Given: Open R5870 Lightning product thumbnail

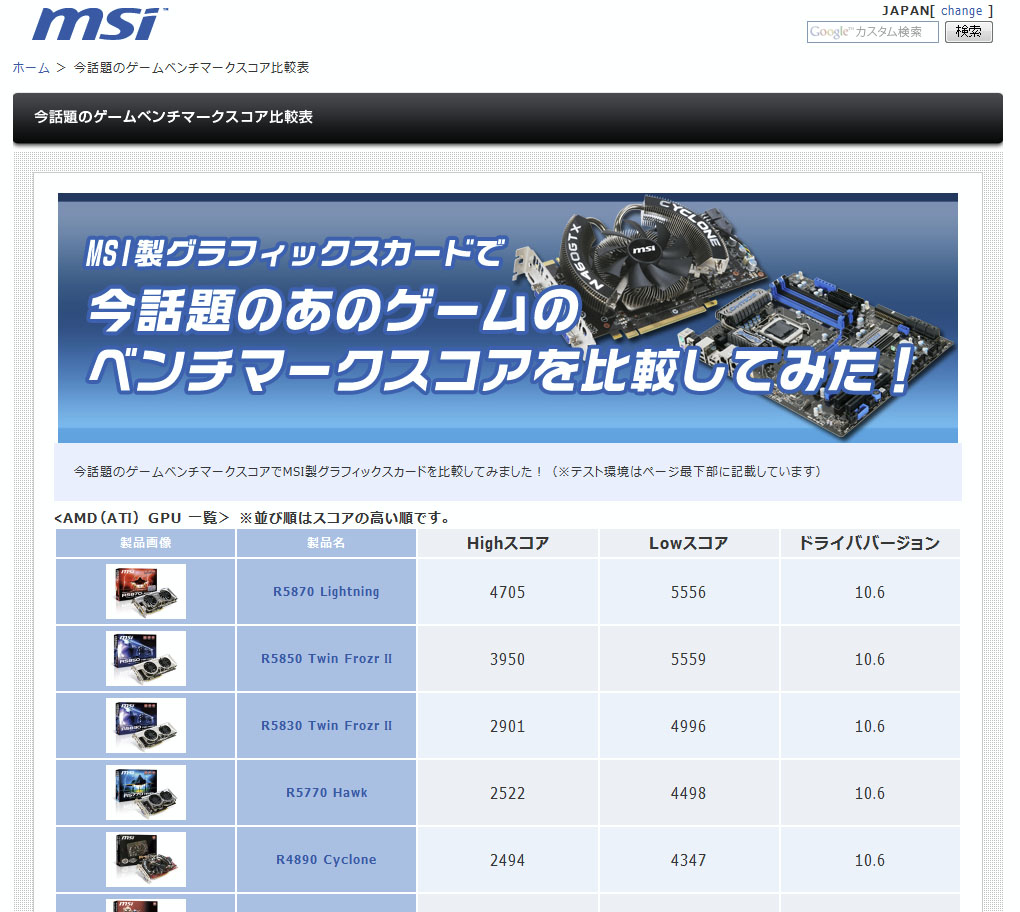Looking at the screenshot, I should tap(146, 591).
